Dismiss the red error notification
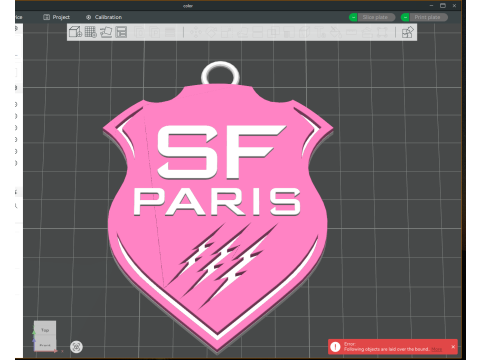 [453, 347]
